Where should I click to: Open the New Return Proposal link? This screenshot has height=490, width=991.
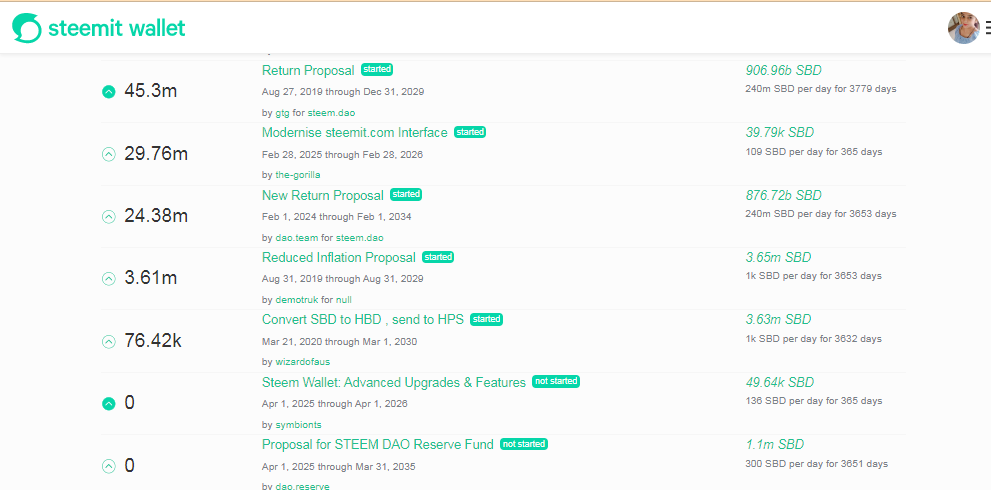point(323,195)
